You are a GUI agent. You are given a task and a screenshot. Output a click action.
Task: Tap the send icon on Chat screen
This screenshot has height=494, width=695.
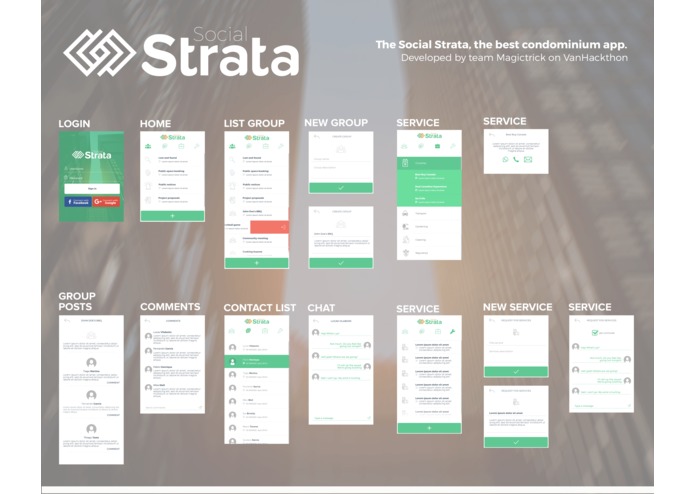369,418
